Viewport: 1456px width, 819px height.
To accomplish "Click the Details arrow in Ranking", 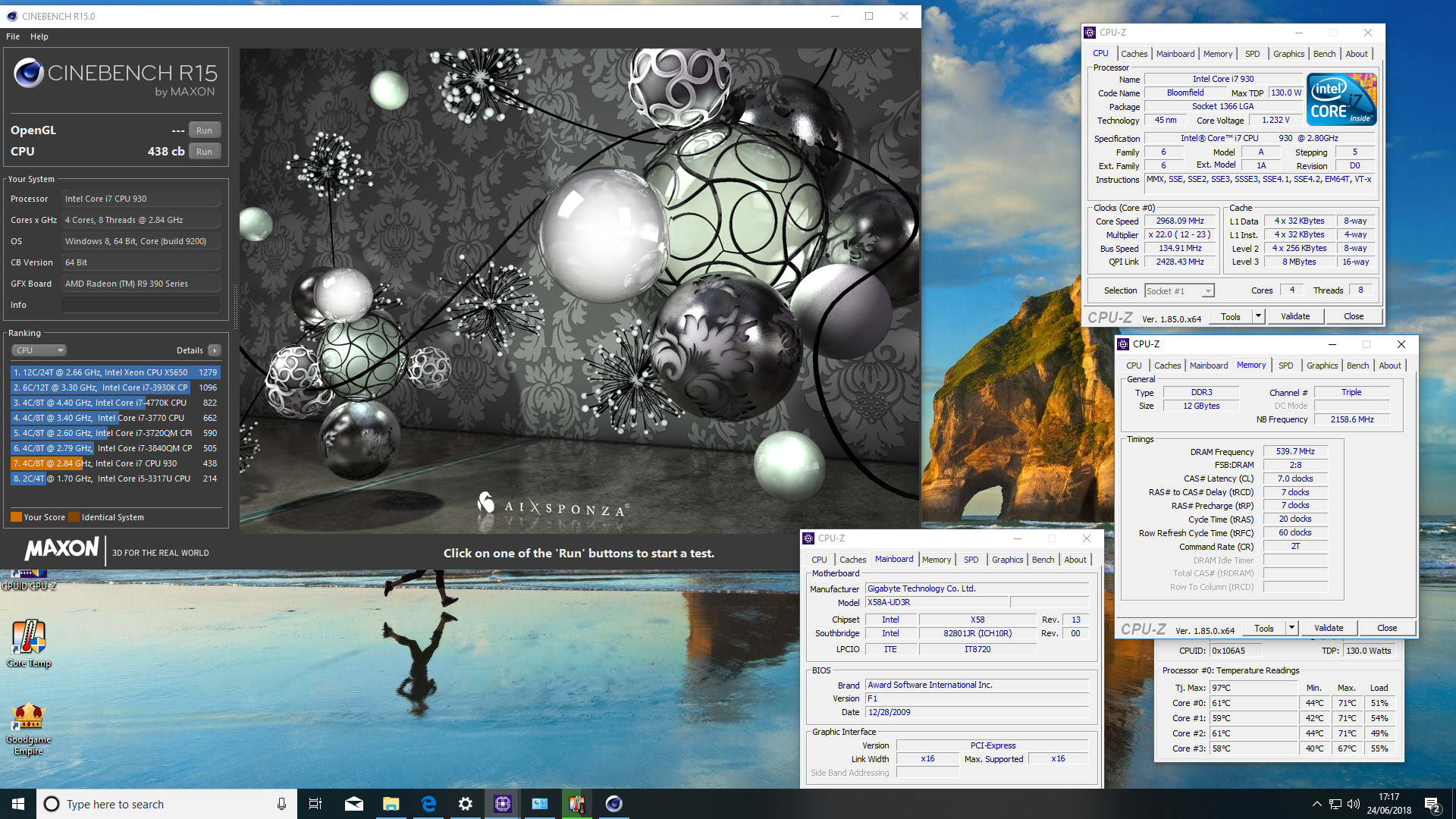I will [x=215, y=350].
